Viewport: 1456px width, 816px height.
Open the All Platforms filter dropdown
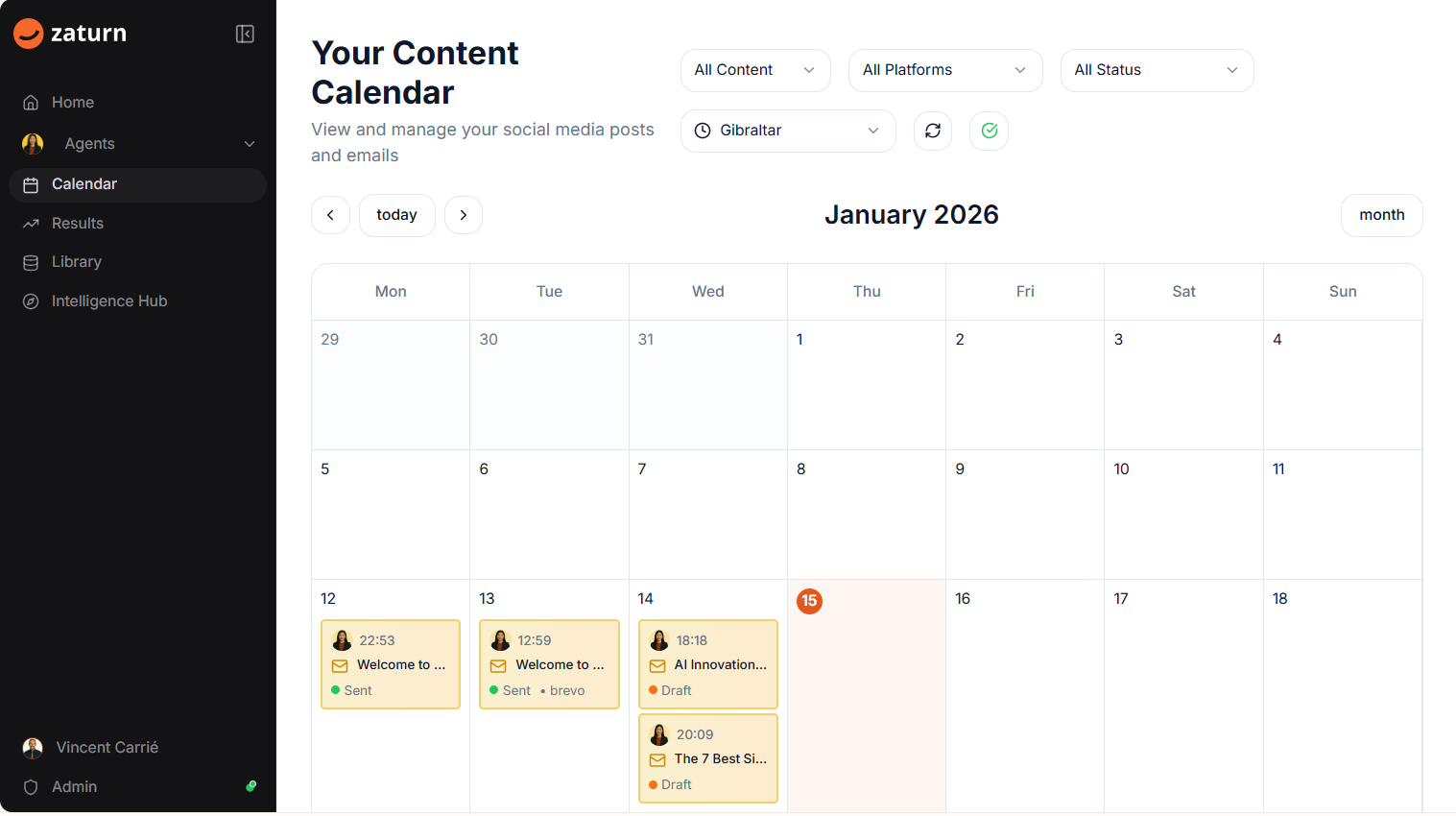944,70
